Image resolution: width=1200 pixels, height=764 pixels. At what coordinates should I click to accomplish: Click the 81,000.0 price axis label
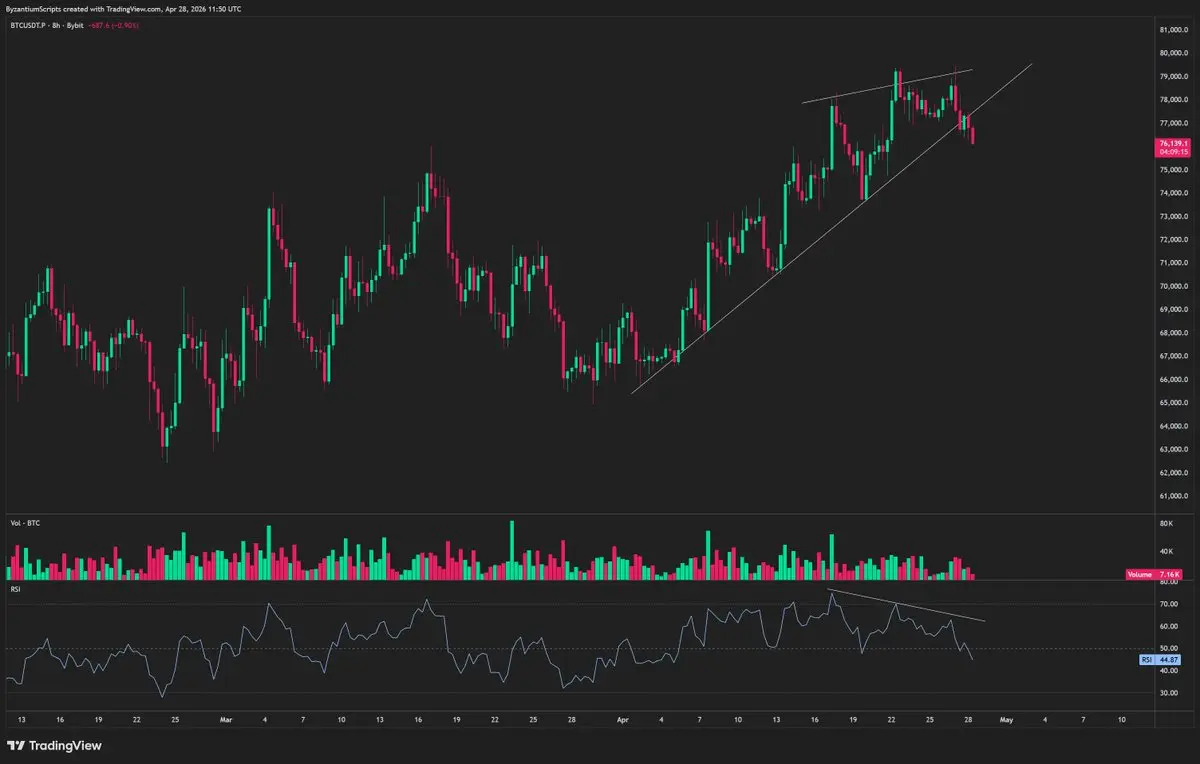1172,30
